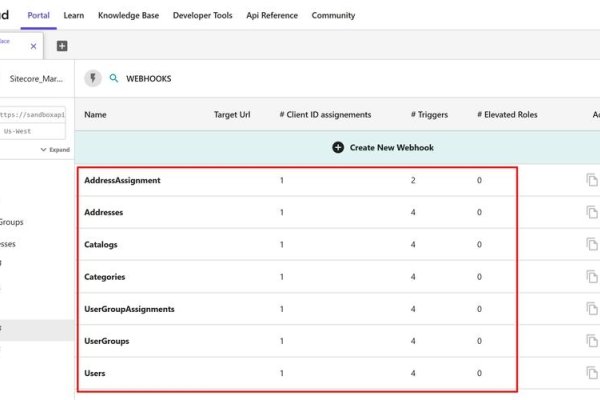The width and height of the screenshot is (600, 400).
Task: Open the UserGroupAssignments webhook
Action: pos(129,309)
